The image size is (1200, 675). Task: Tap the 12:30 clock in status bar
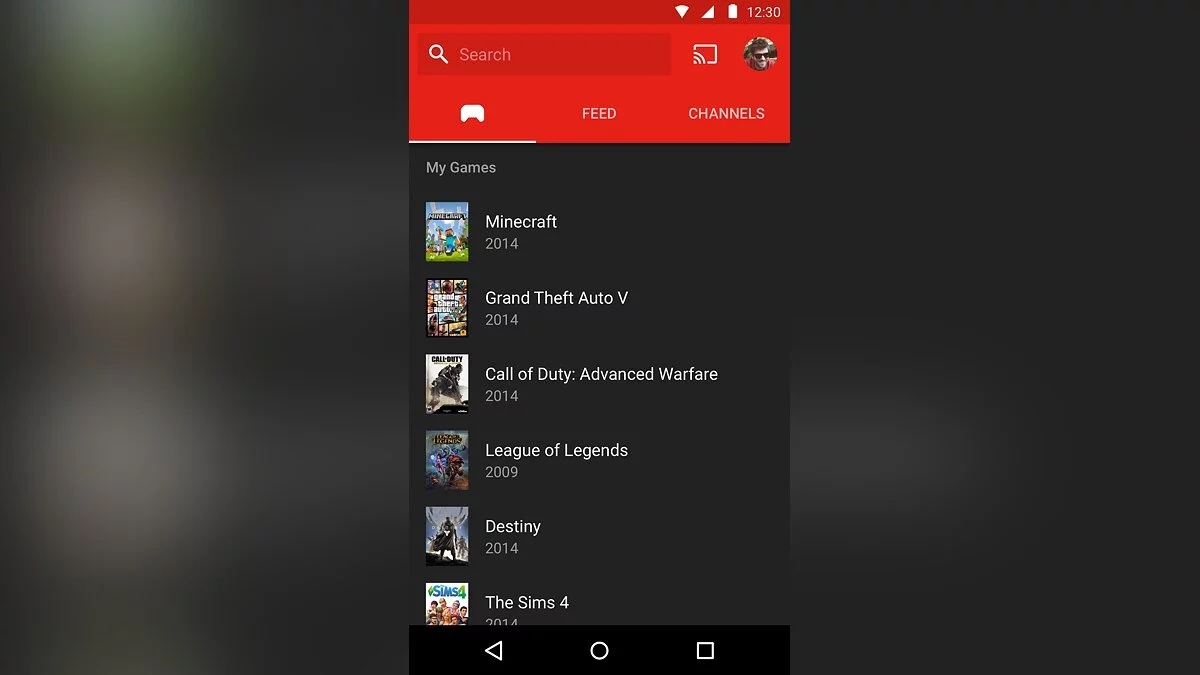[x=764, y=12]
